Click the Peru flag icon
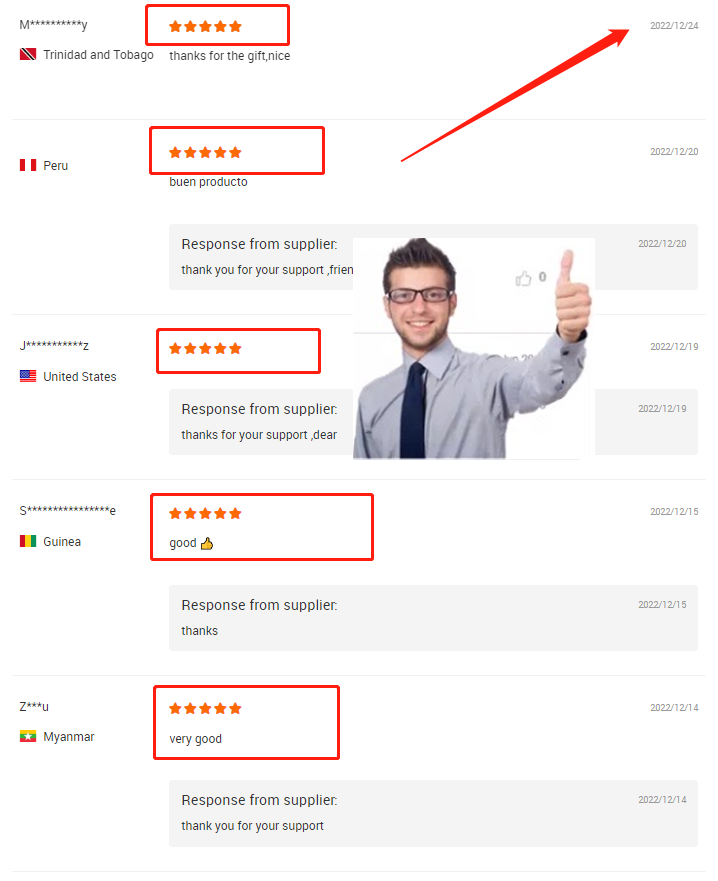The height and width of the screenshot is (881, 718). 28,165
